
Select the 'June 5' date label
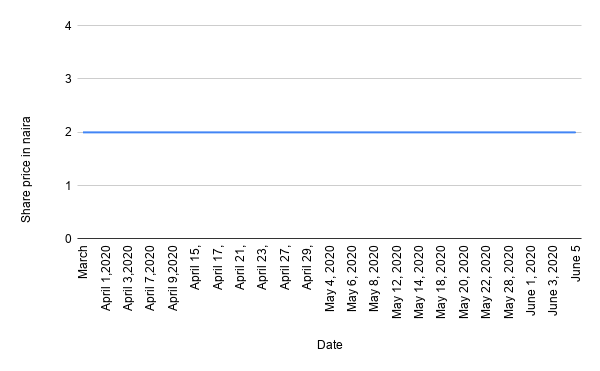click(576, 263)
